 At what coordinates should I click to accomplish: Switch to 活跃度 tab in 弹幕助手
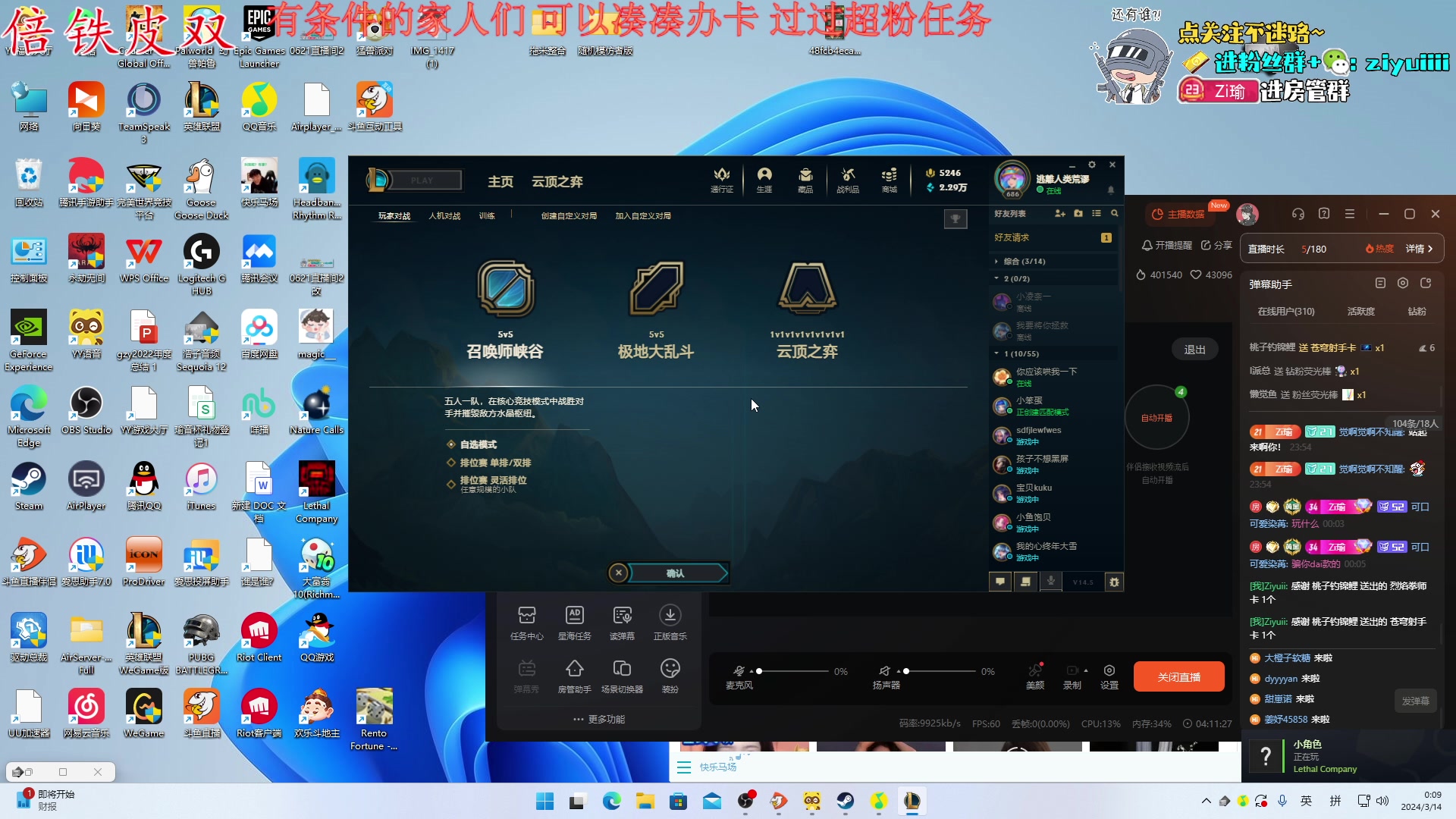[x=1361, y=312]
